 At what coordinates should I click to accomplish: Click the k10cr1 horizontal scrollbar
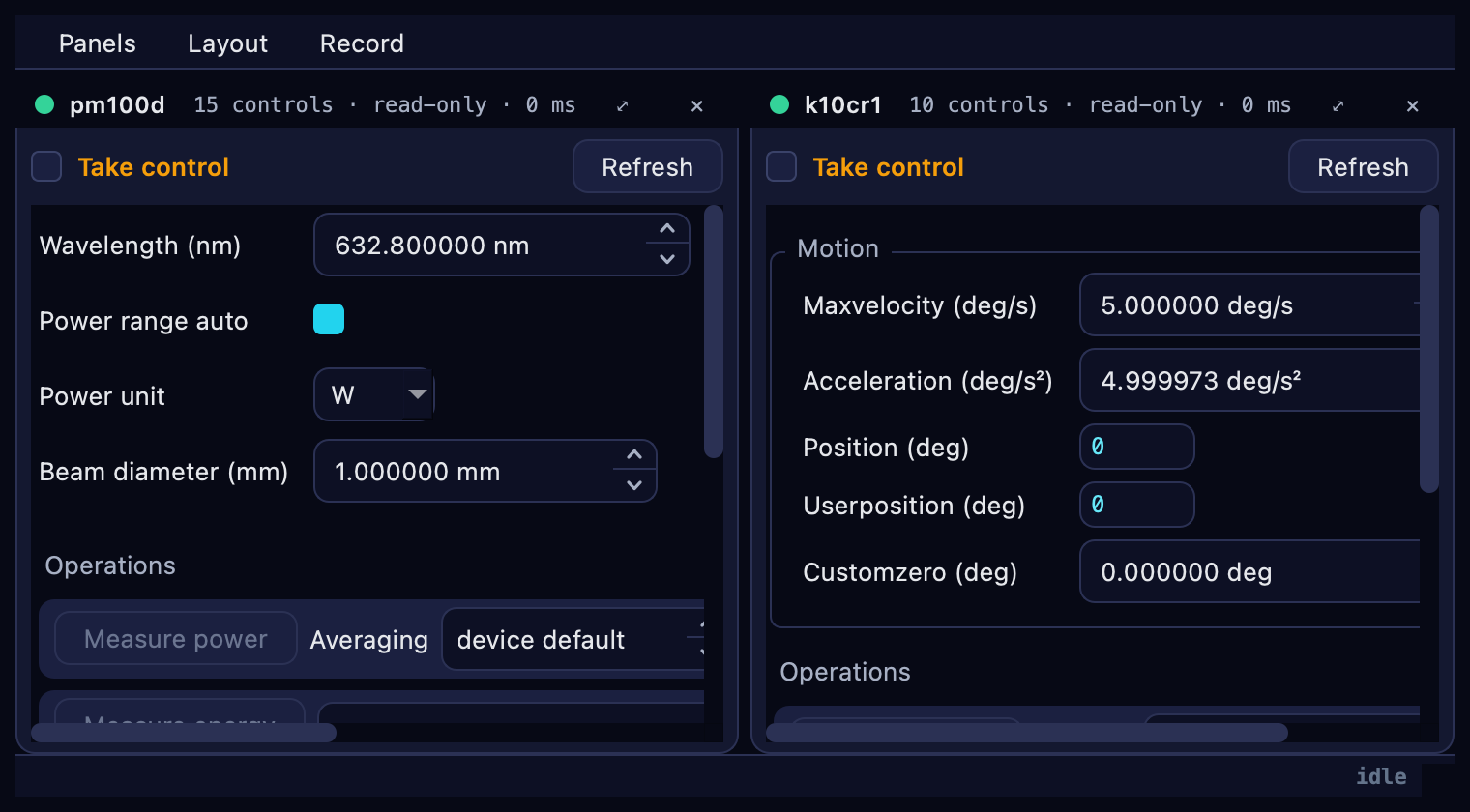click(x=1027, y=733)
